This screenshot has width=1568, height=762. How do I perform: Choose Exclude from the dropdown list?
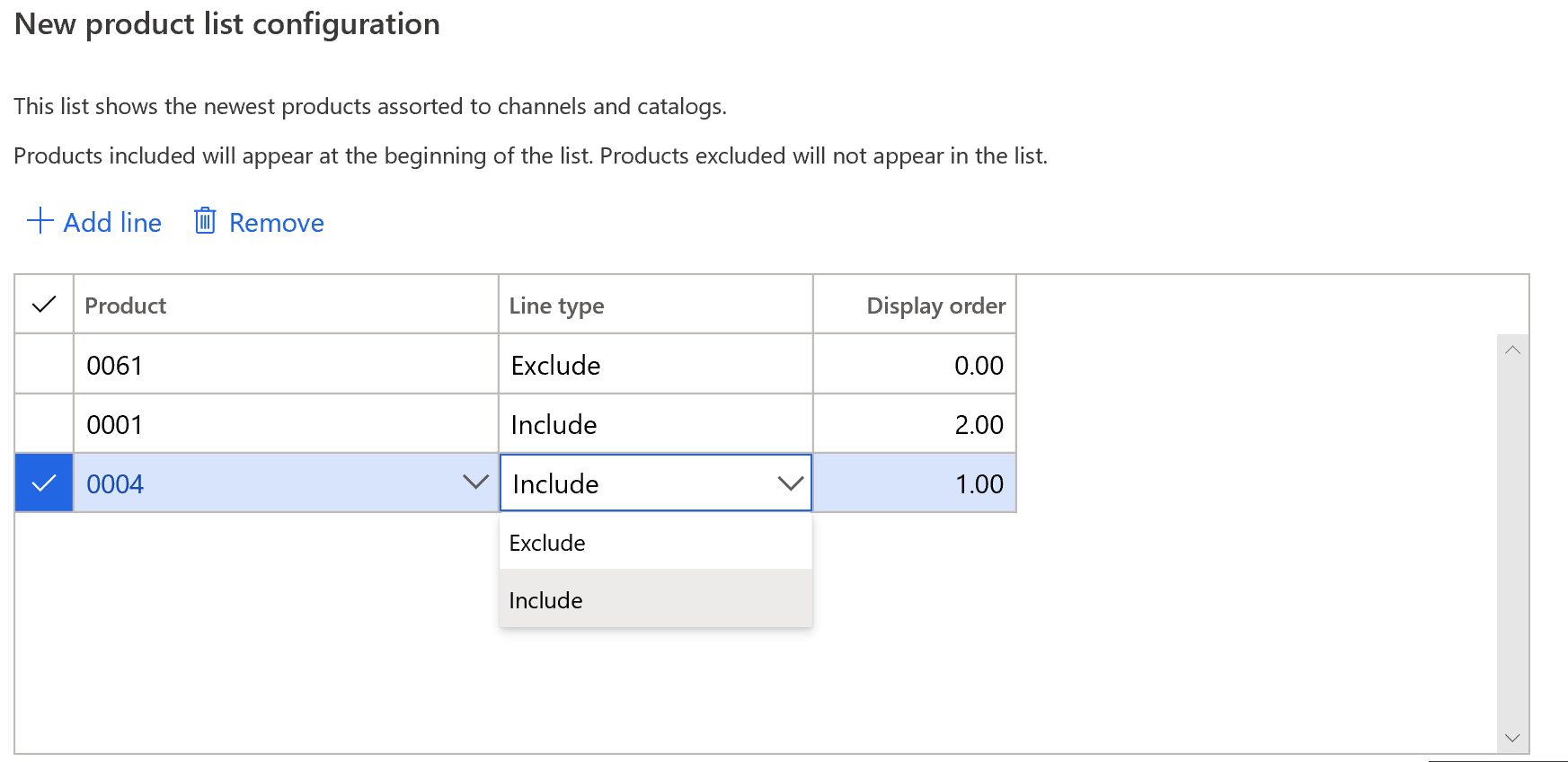(656, 543)
